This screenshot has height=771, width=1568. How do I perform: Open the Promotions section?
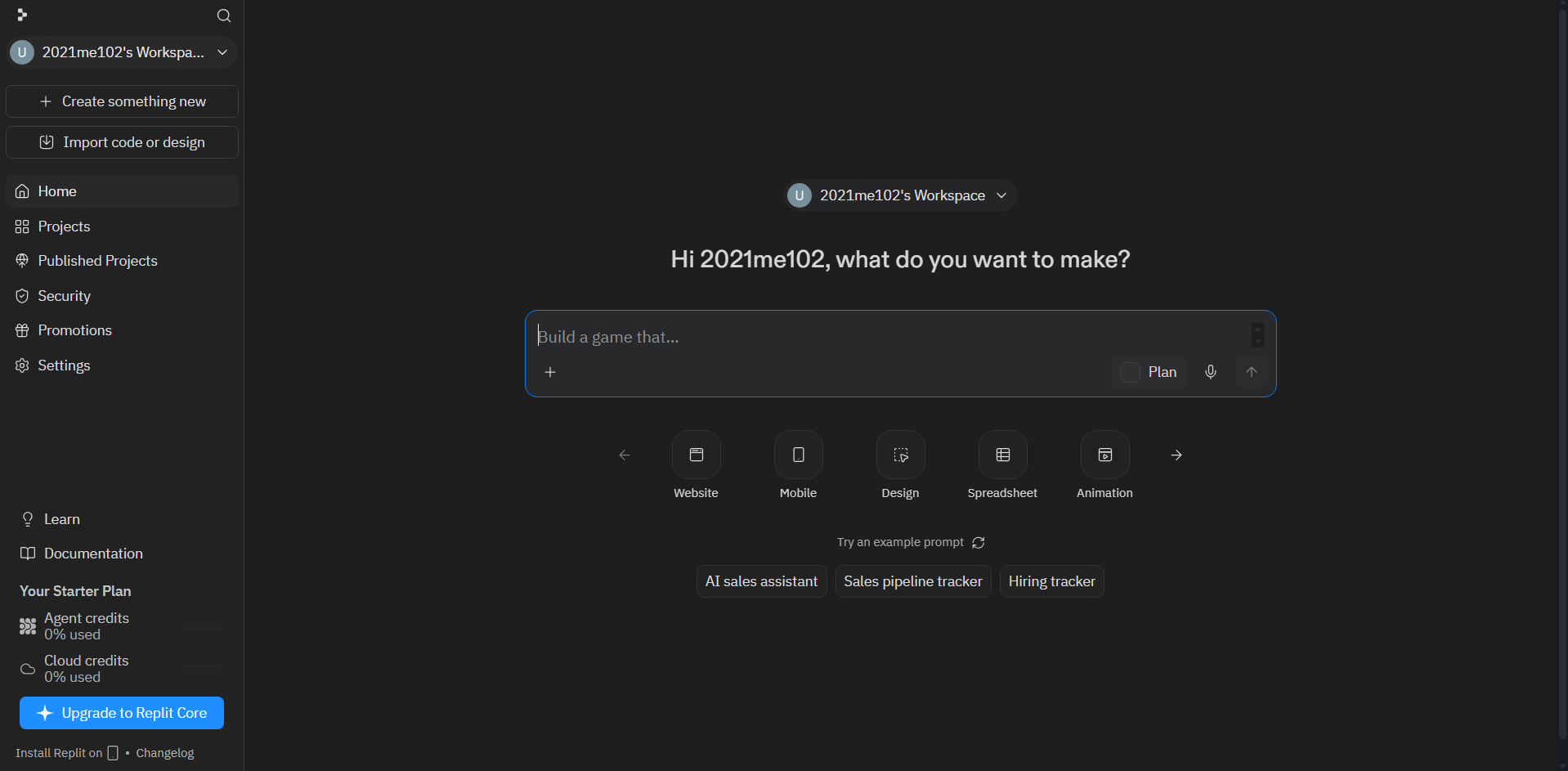click(123, 330)
